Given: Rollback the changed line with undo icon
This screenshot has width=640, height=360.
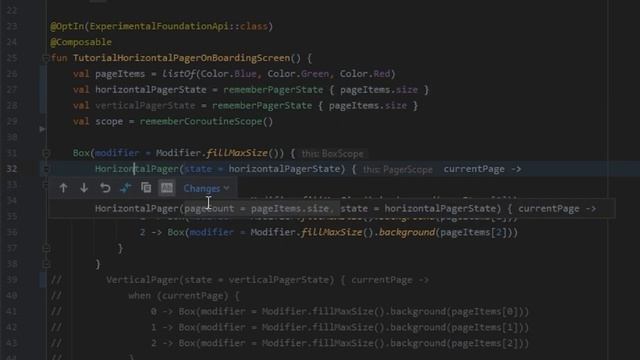Looking at the screenshot, I should tap(105, 188).
